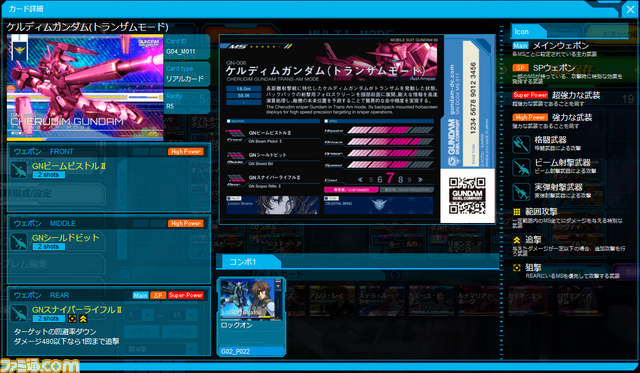Click the cost selector left arrow
Viewport: 640px width, 373px height.
(x=360, y=180)
